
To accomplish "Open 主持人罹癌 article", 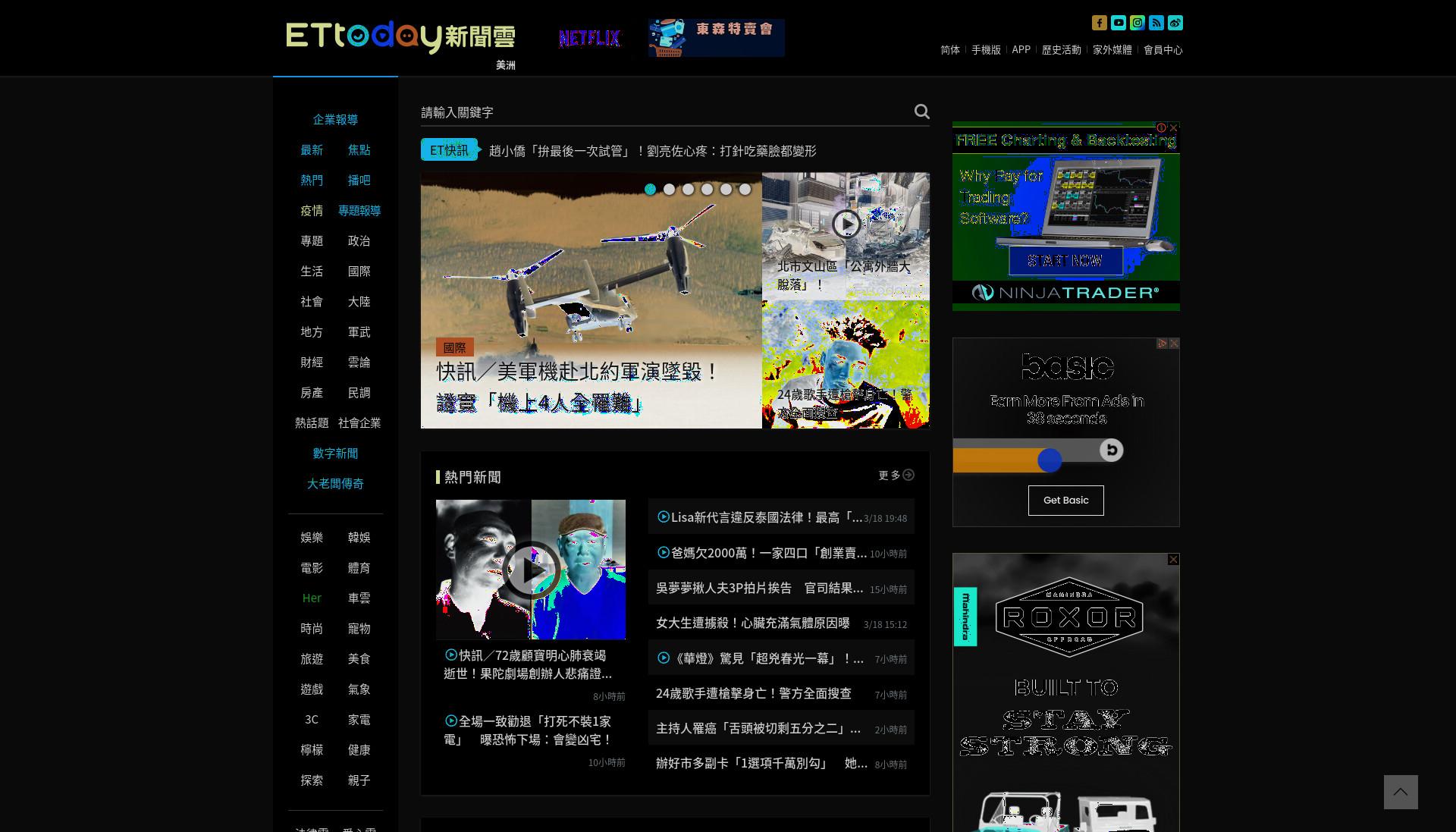I will coord(758,729).
